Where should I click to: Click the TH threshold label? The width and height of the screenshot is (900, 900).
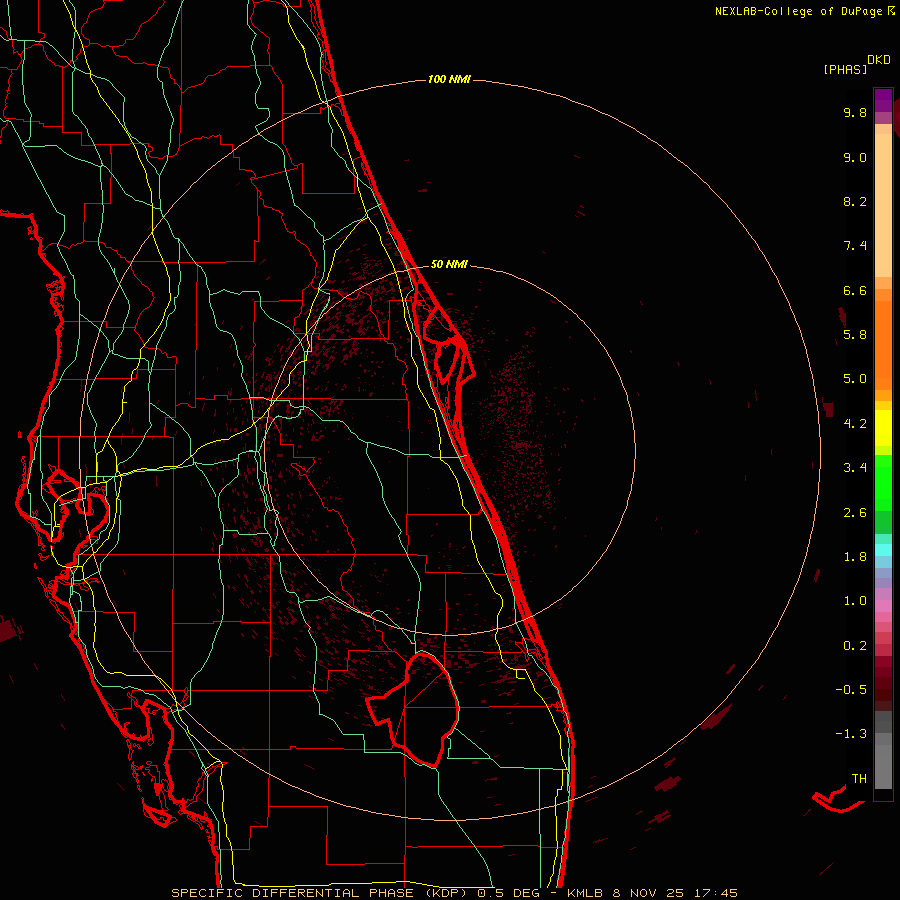coord(859,779)
